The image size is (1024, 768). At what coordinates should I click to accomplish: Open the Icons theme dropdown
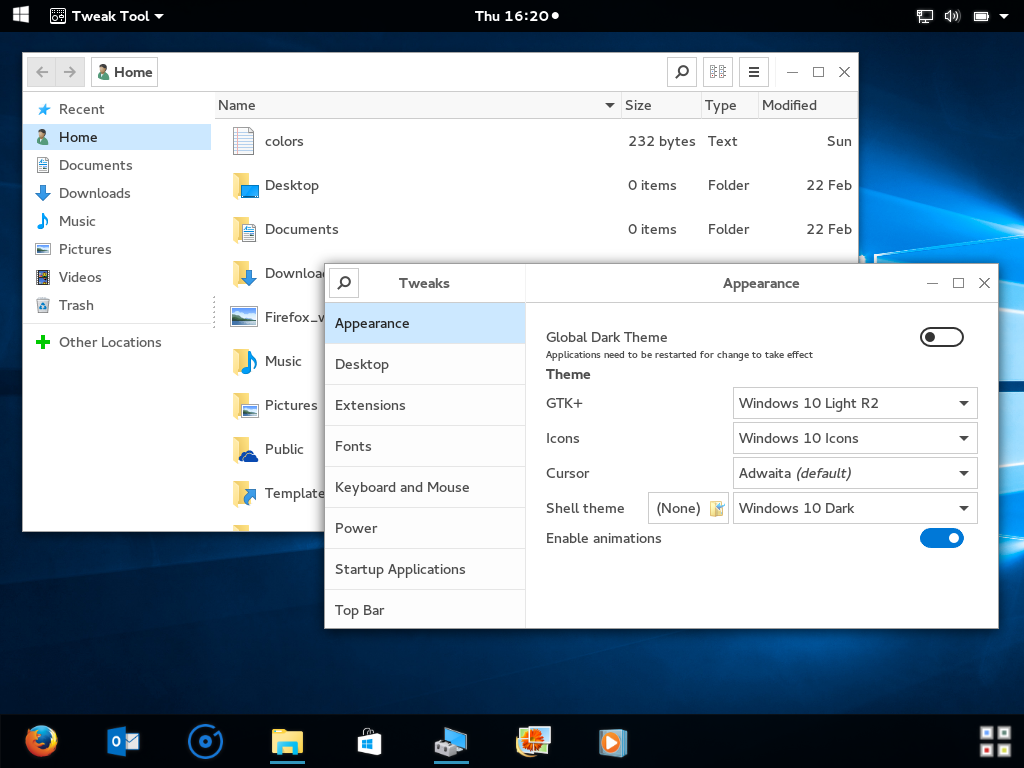[855, 438]
